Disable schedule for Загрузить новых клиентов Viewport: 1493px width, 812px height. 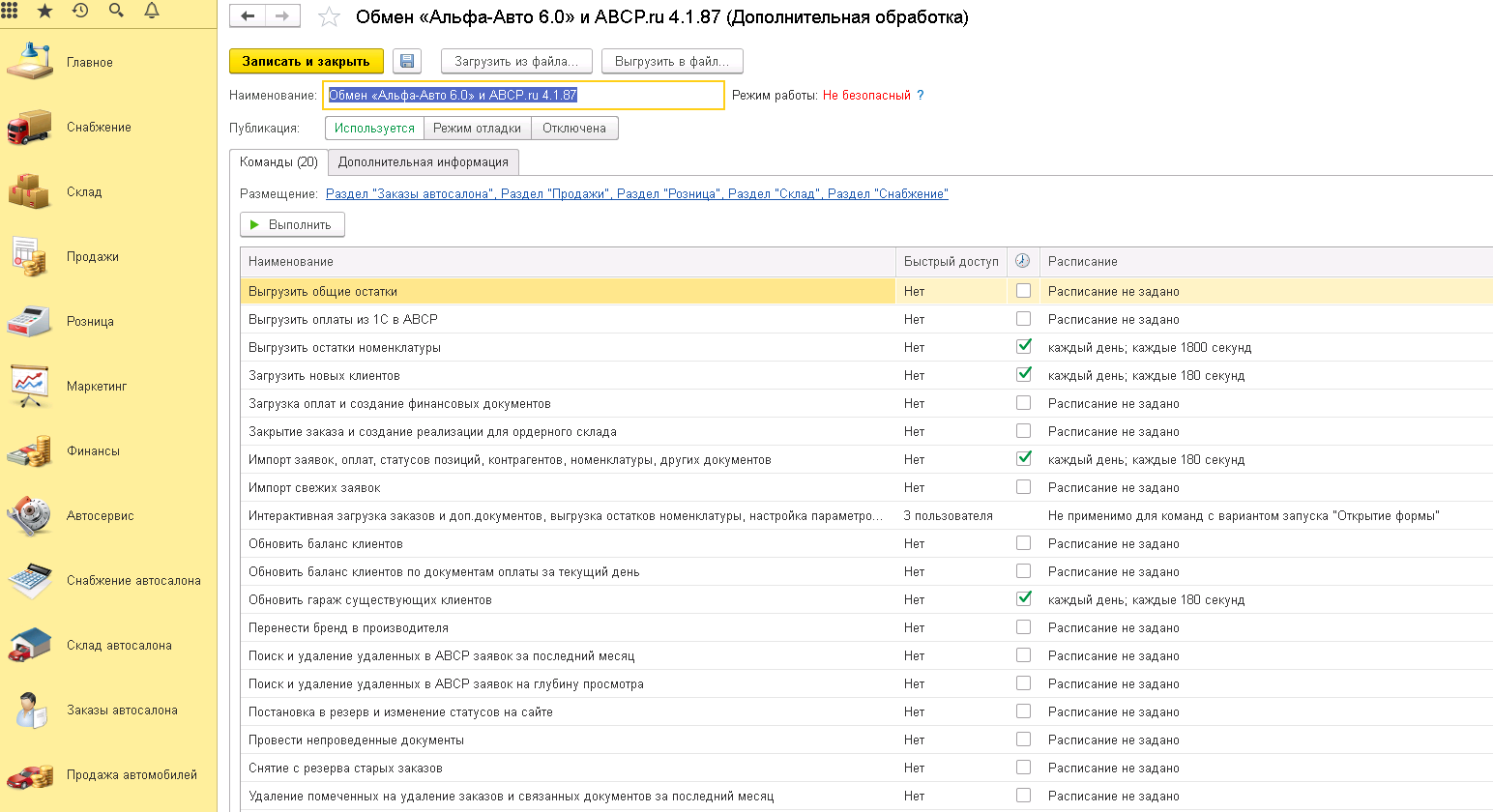pos(1023,375)
